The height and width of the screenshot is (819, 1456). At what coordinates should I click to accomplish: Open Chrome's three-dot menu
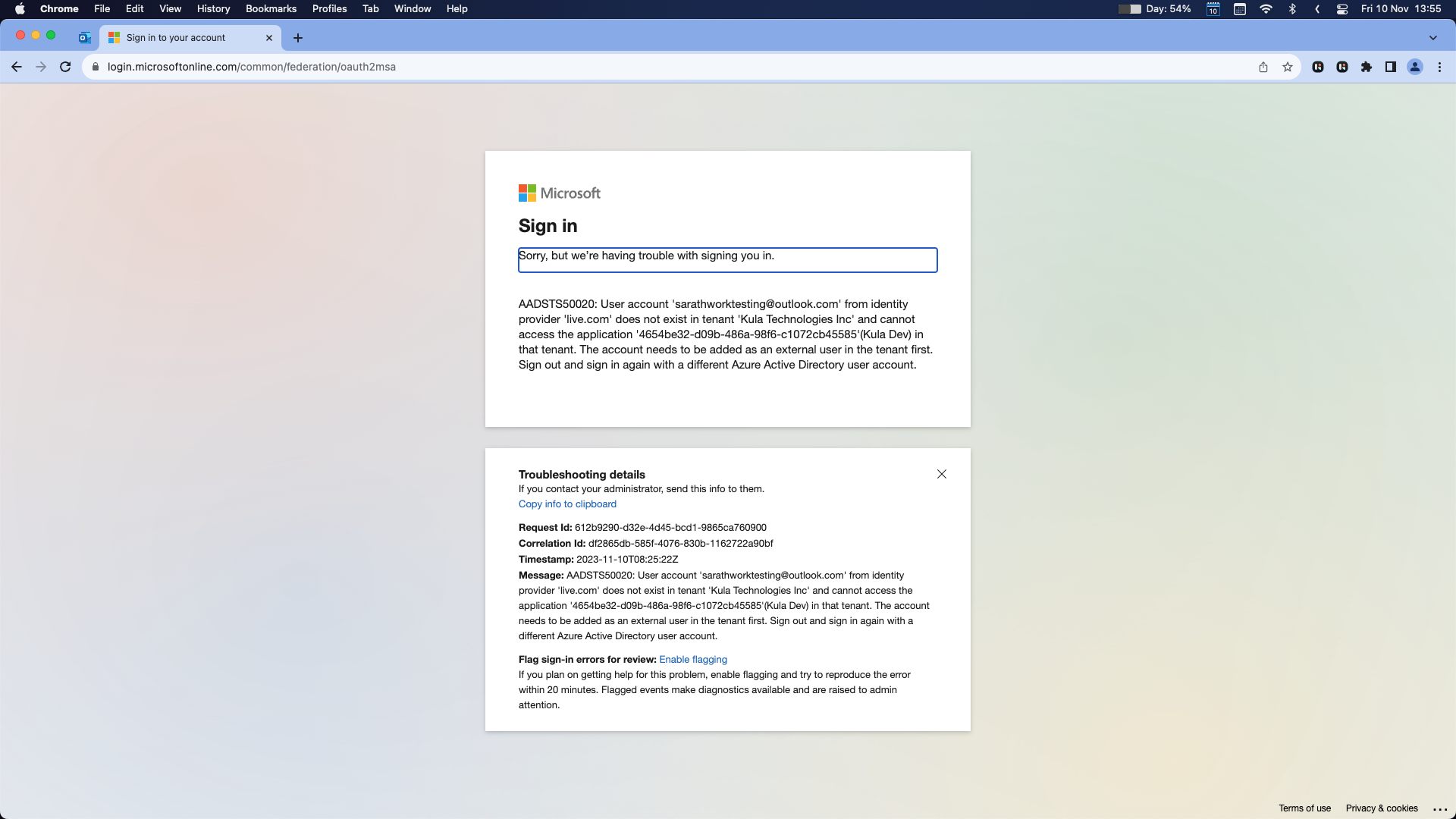[1439, 67]
